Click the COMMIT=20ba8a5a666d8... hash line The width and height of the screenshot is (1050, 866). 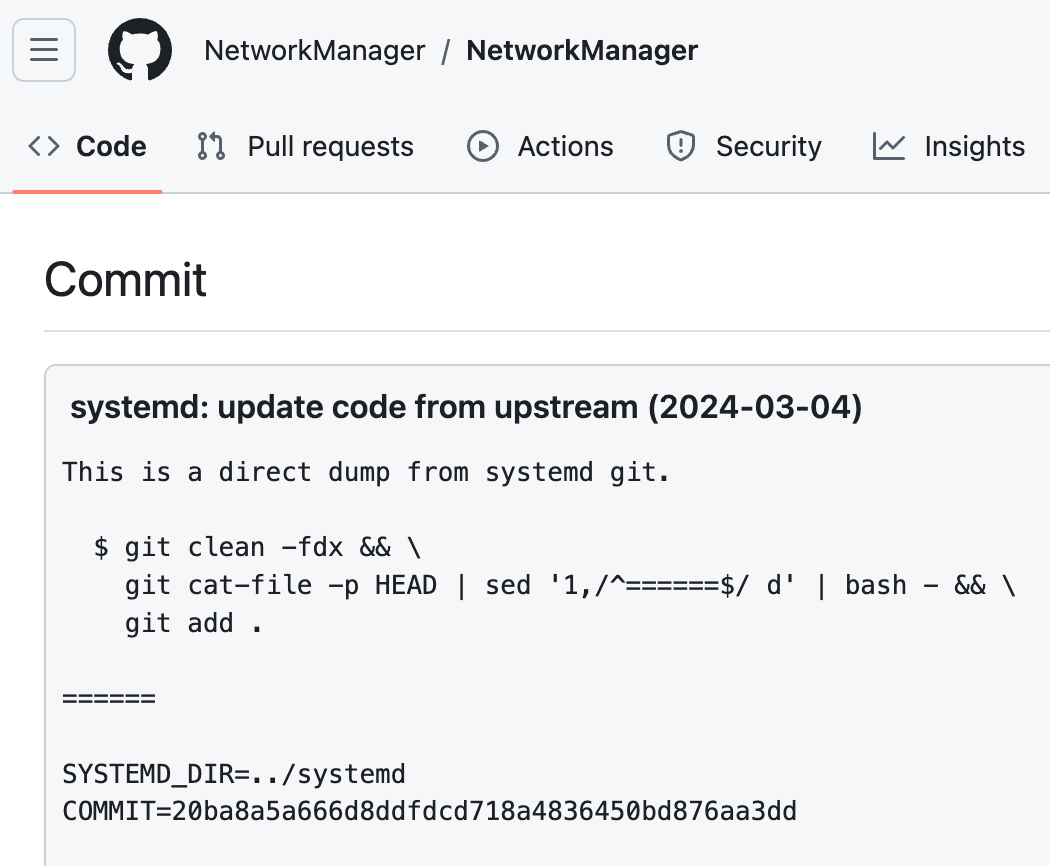coord(429,811)
